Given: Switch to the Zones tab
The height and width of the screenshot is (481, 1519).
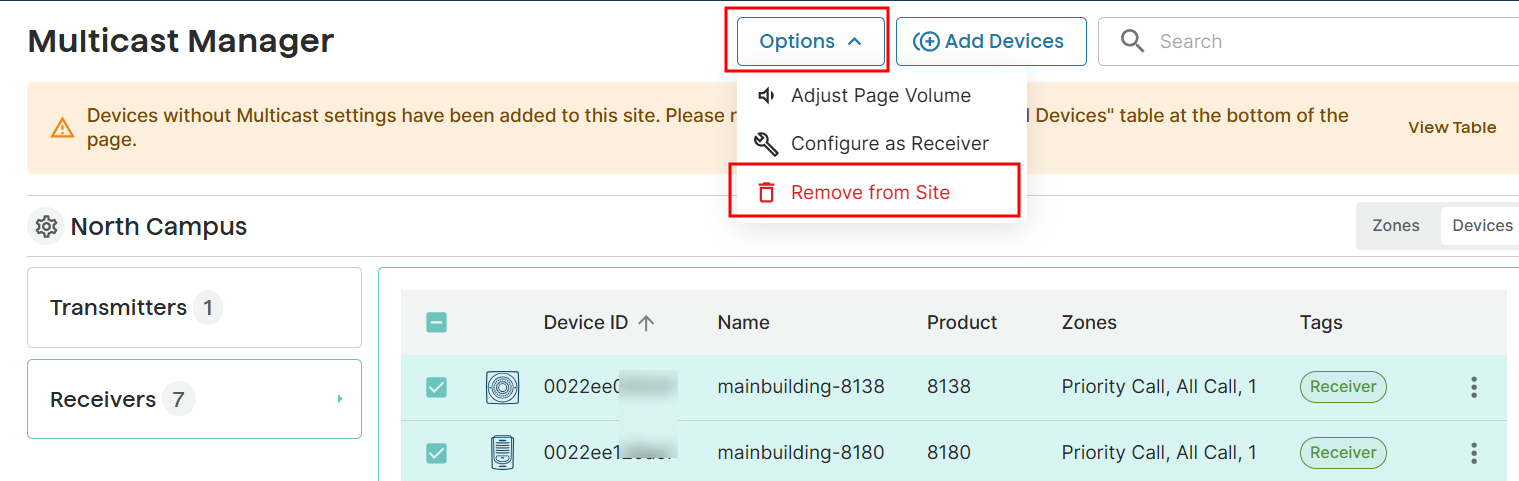Looking at the screenshot, I should [1396, 226].
